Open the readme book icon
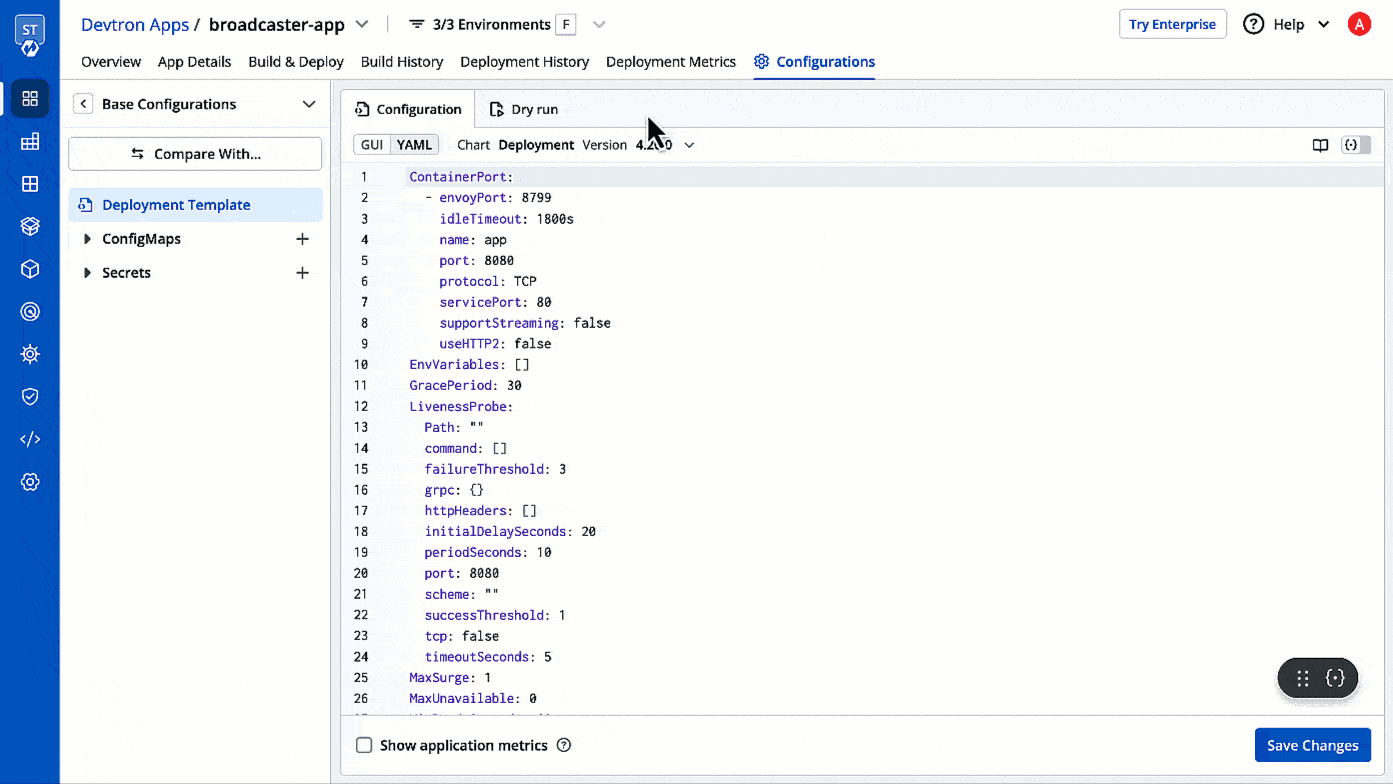This screenshot has height=784, width=1393. coord(1321,145)
